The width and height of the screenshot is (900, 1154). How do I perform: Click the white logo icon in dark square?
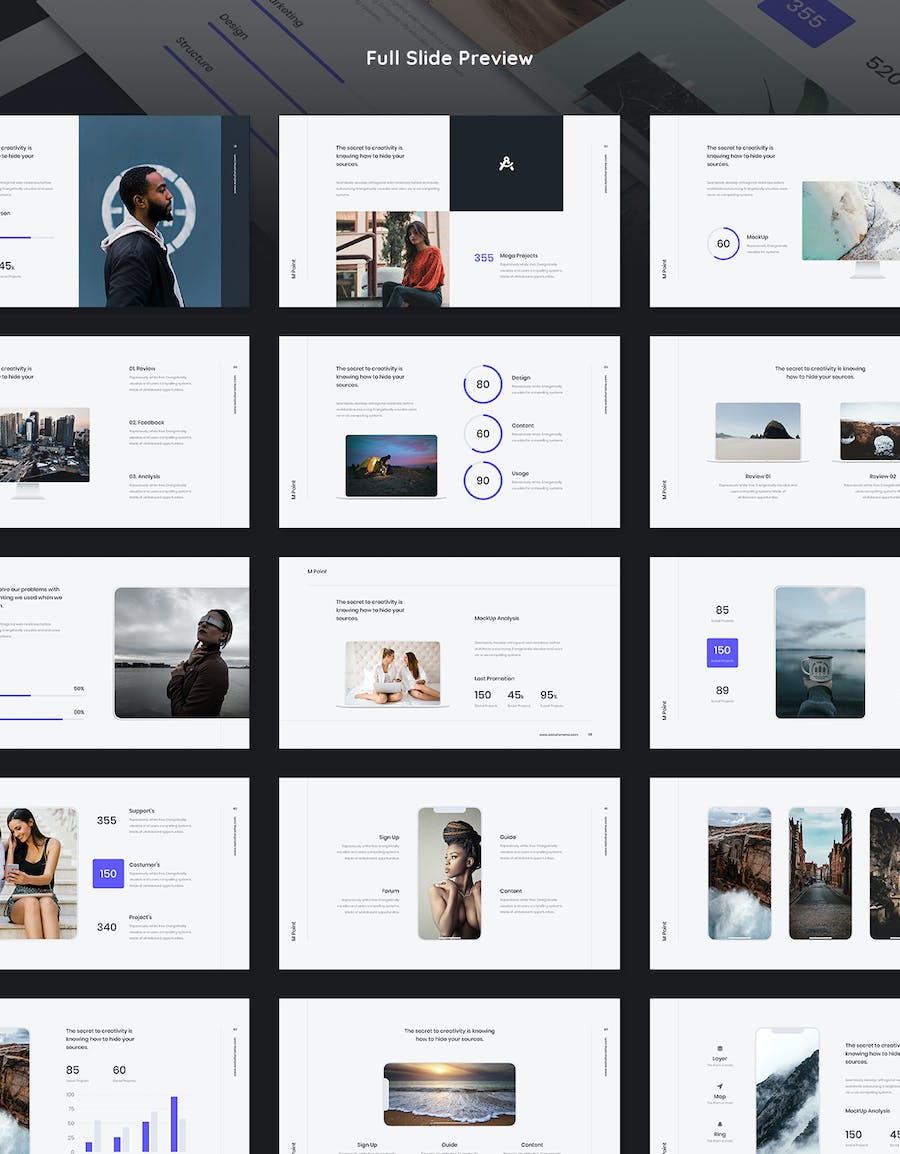[506, 164]
